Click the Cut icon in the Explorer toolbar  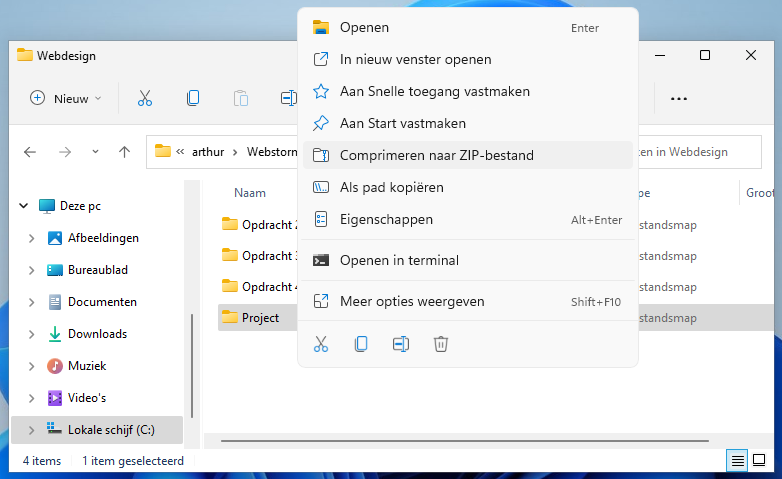tap(145, 98)
